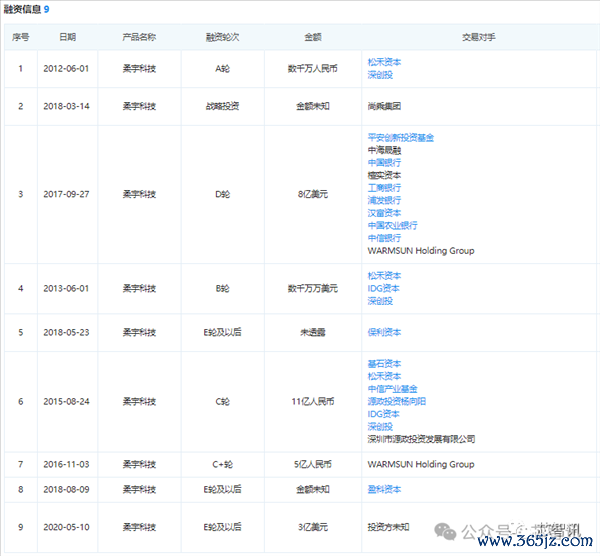
Task: Click the 数千万人民币 amount cell
Action: 313,68
